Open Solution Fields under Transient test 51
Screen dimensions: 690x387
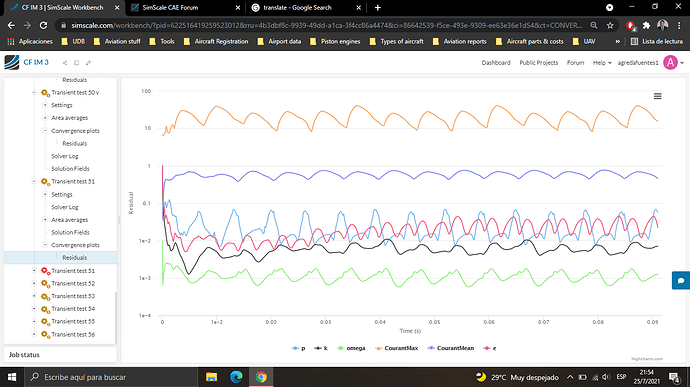[x=70, y=232]
